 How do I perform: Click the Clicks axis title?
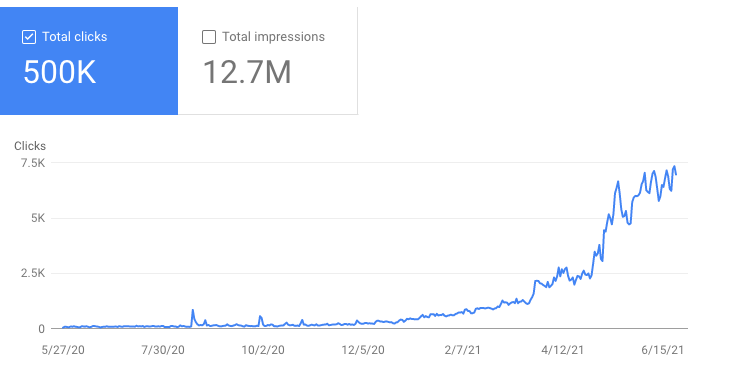pyautogui.click(x=30, y=146)
